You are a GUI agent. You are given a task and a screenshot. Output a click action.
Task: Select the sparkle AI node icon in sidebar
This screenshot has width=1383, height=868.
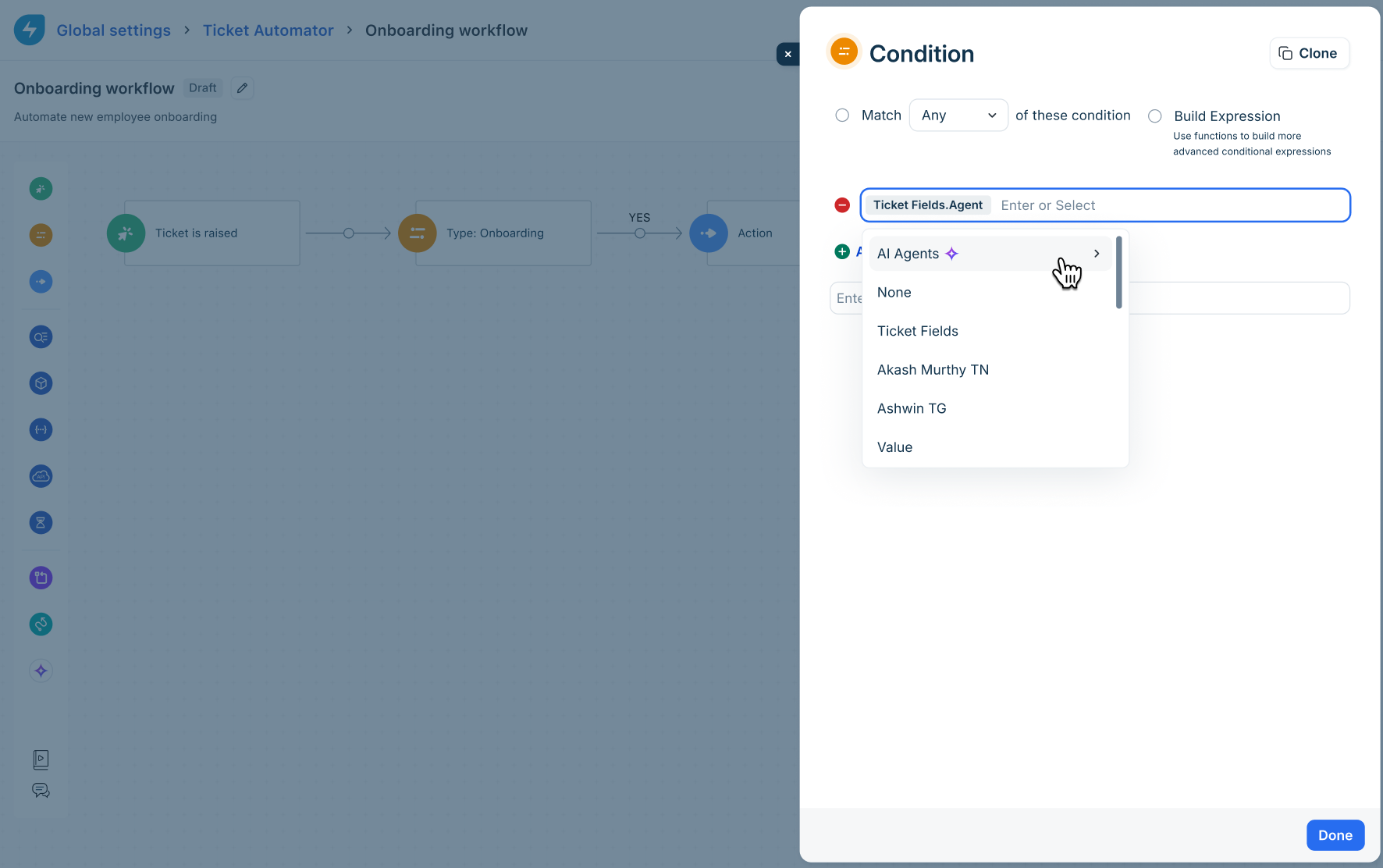(x=41, y=671)
